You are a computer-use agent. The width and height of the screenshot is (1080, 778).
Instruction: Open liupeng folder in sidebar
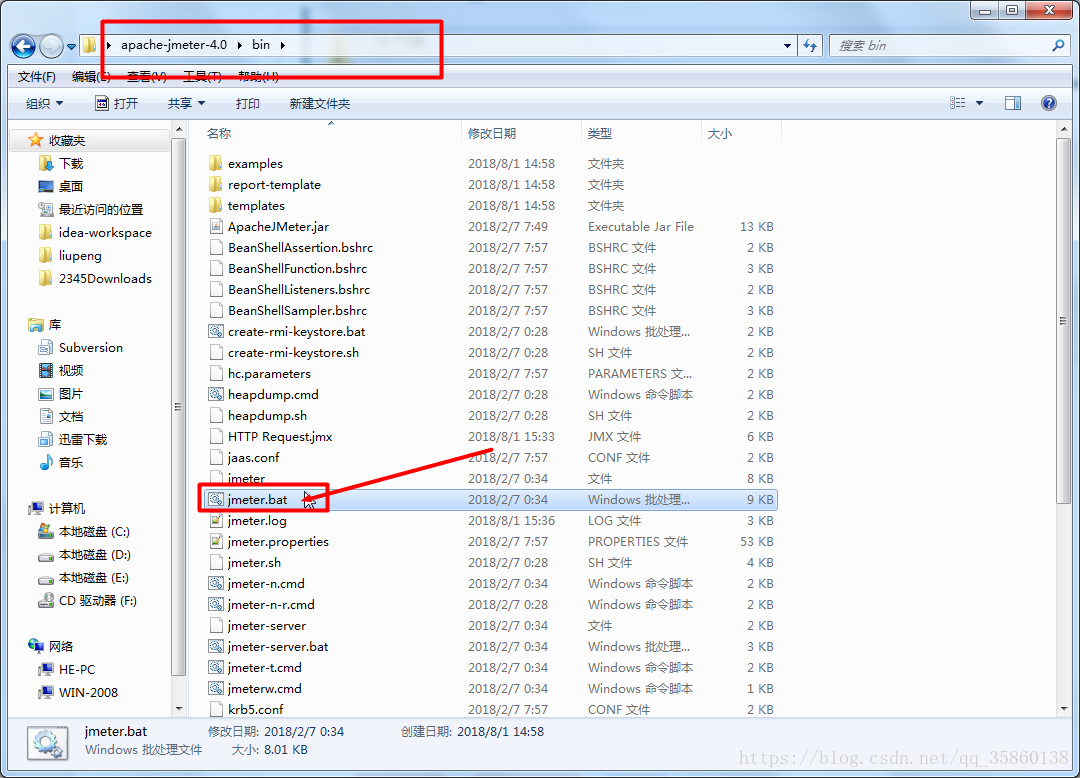pyautogui.click(x=80, y=255)
